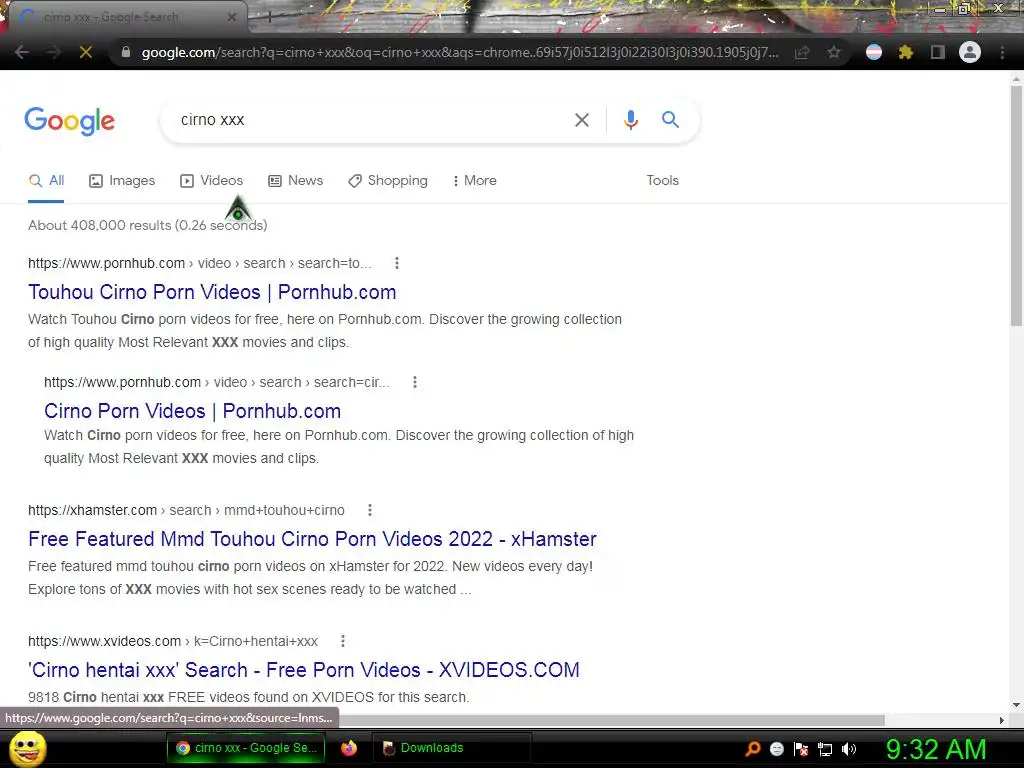Click the address bar URL

click(460, 52)
